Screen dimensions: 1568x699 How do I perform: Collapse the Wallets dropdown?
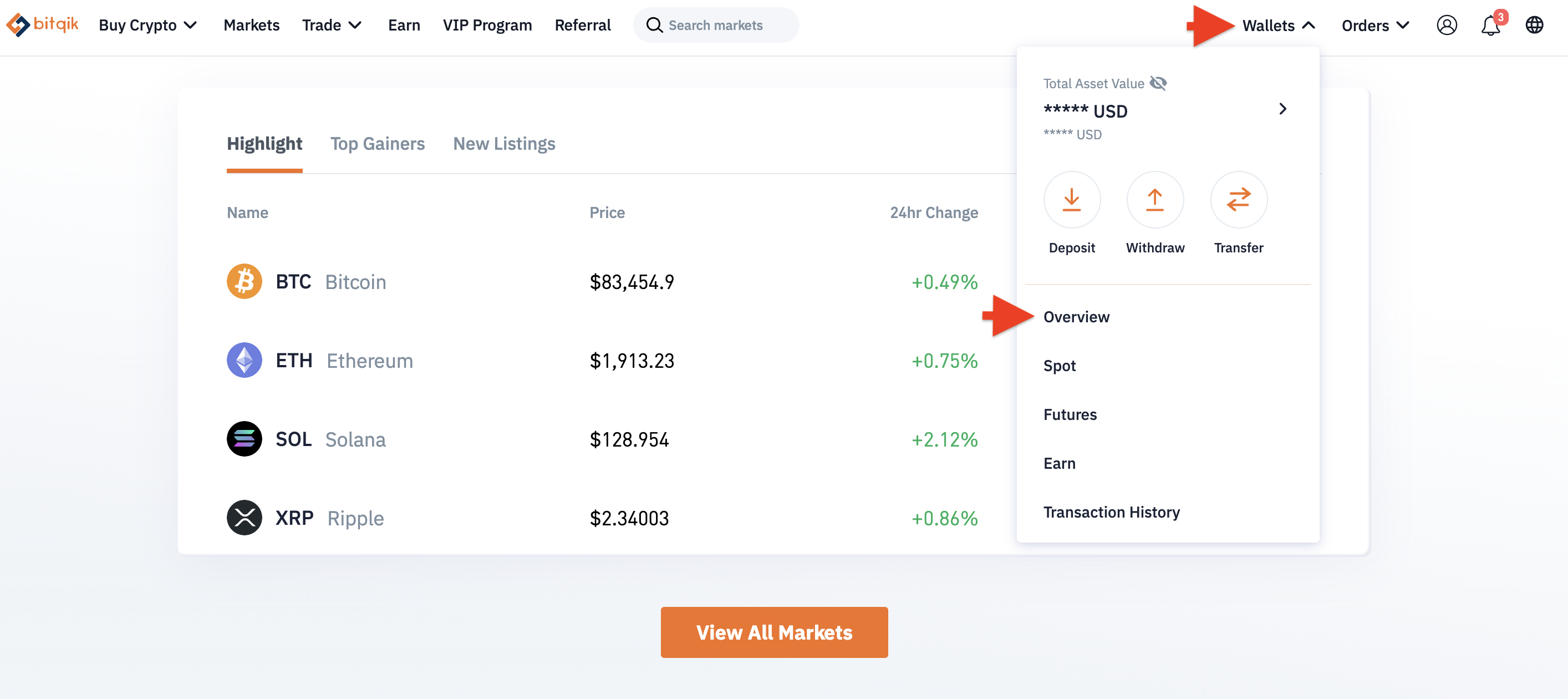pyautogui.click(x=1278, y=25)
